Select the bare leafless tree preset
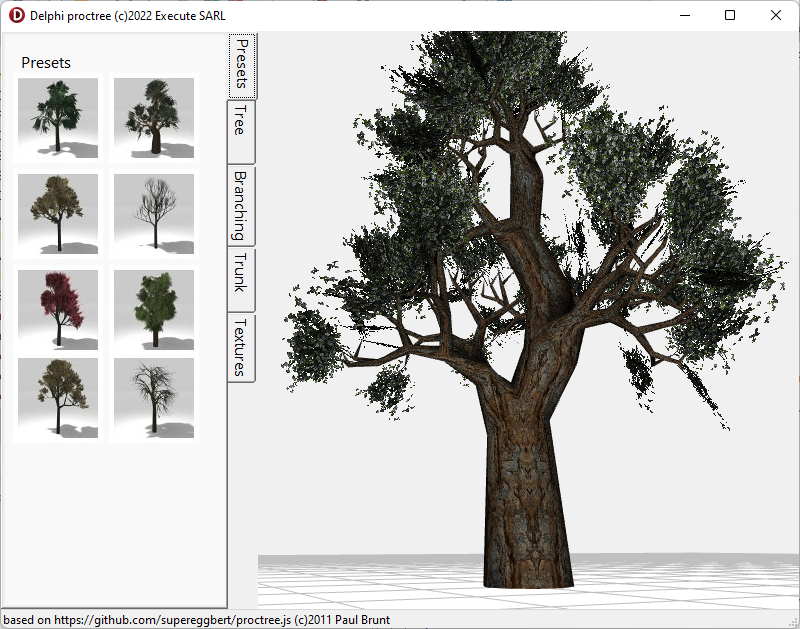The height and width of the screenshot is (629, 800). tap(154, 214)
